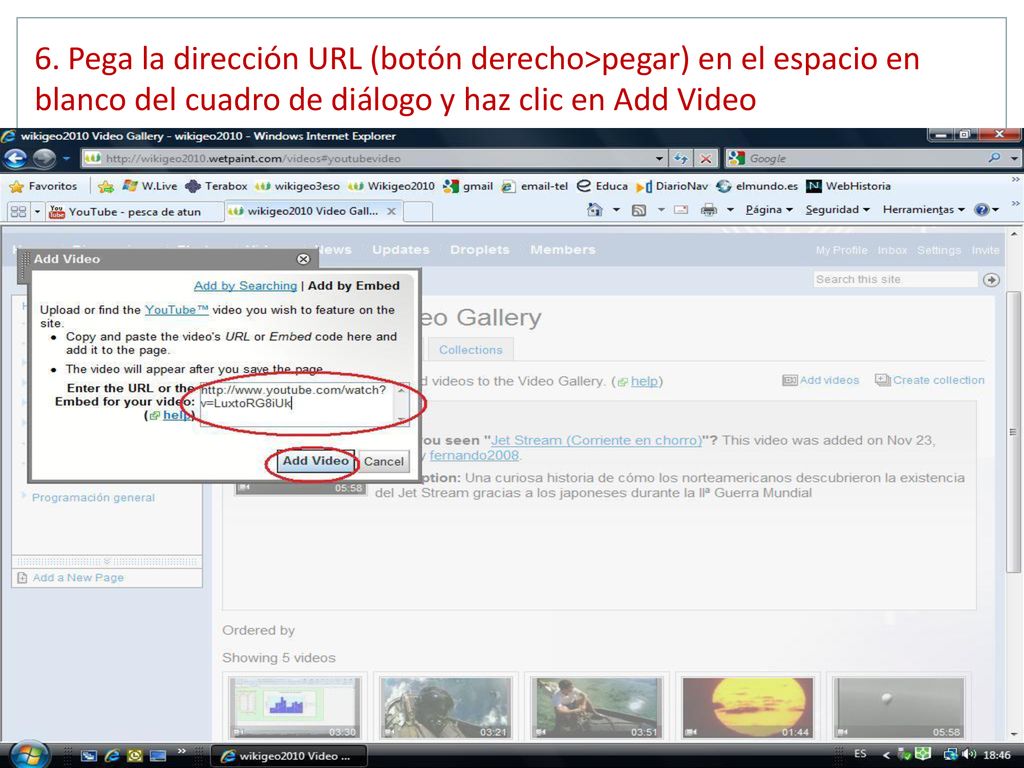The width and height of the screenshot is (1024, 768).
Task: Open the Seguridad menu
Action: (x=837, y=210)
